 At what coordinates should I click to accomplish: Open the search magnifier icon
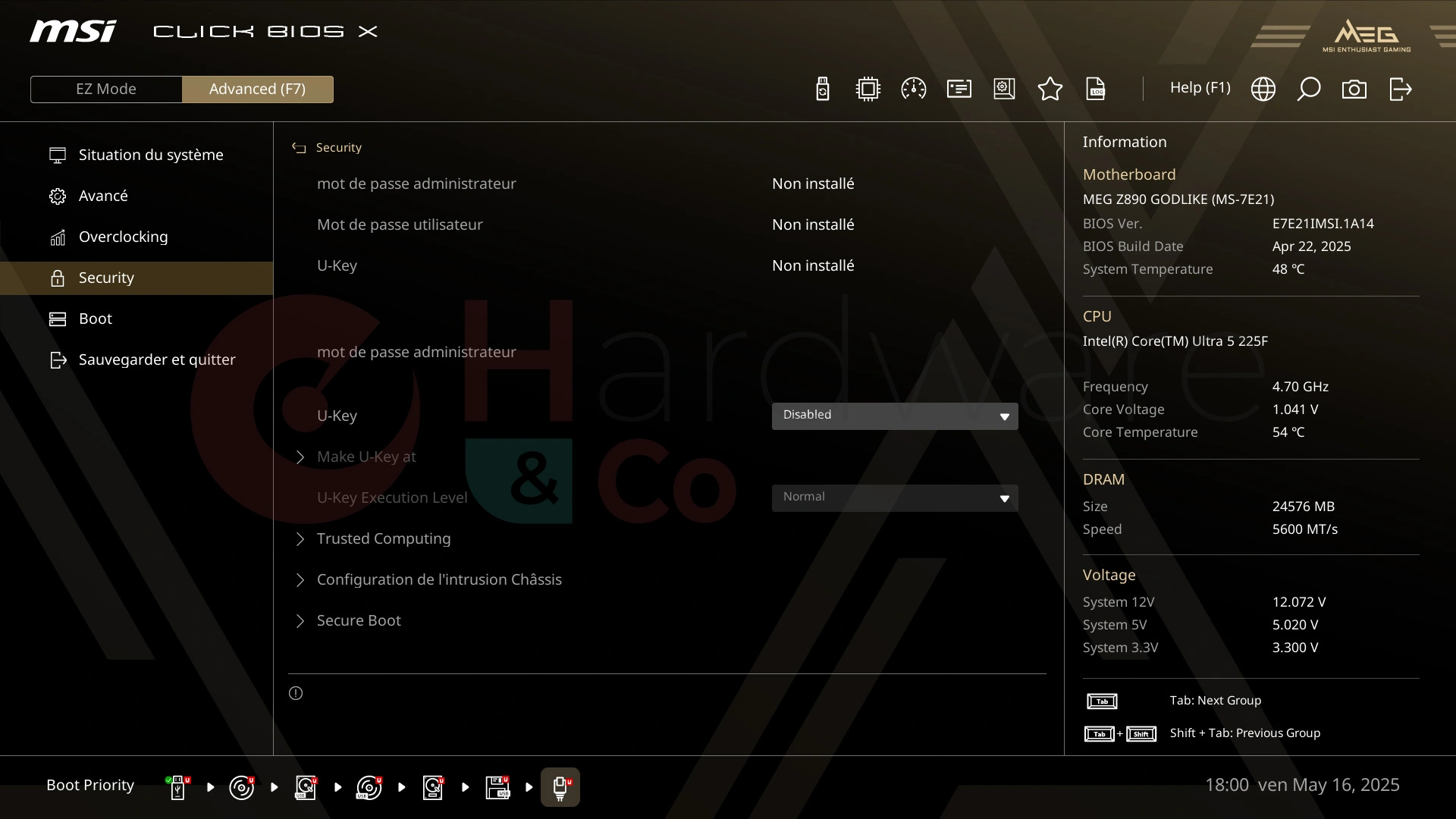tap(1309, 89)
